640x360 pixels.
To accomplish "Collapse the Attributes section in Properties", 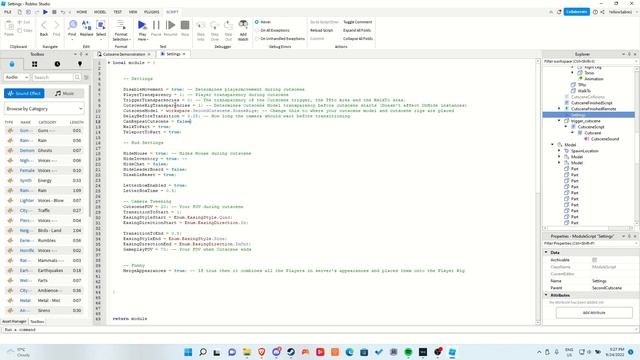I will tap(546, 295).
